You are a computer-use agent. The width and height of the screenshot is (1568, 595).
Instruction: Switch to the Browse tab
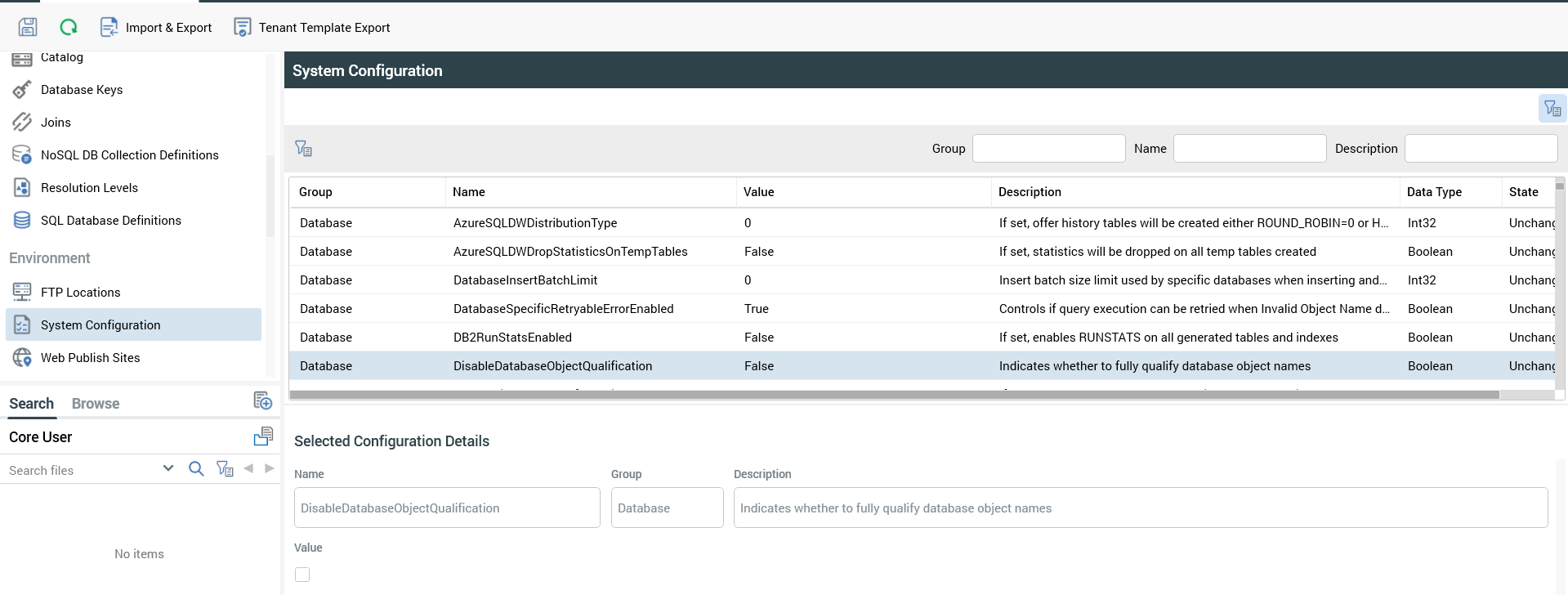pos(96,404)
